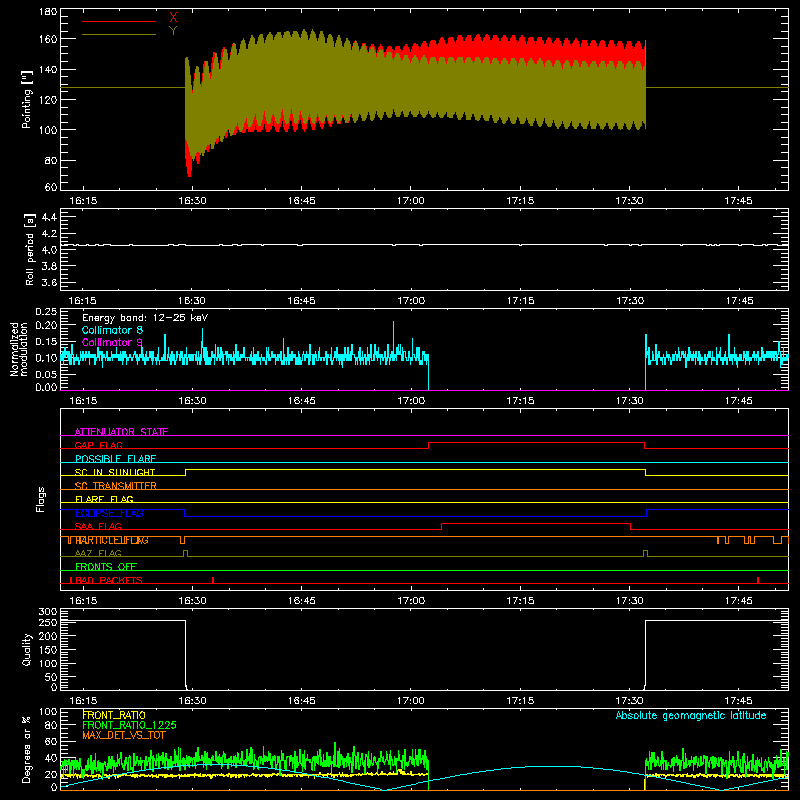Image resolution: width=800 pixels, height=800 pixels.
Task: Click the 'Quality' axis title
Action: coord(27,650)
